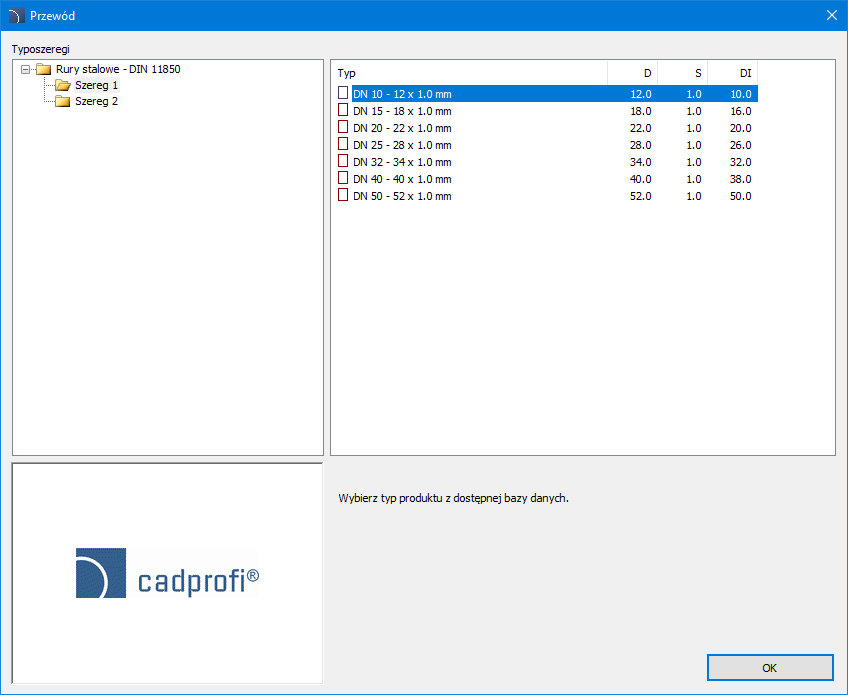Click the red icon beside DN 50 row

(x=343, y=196)
